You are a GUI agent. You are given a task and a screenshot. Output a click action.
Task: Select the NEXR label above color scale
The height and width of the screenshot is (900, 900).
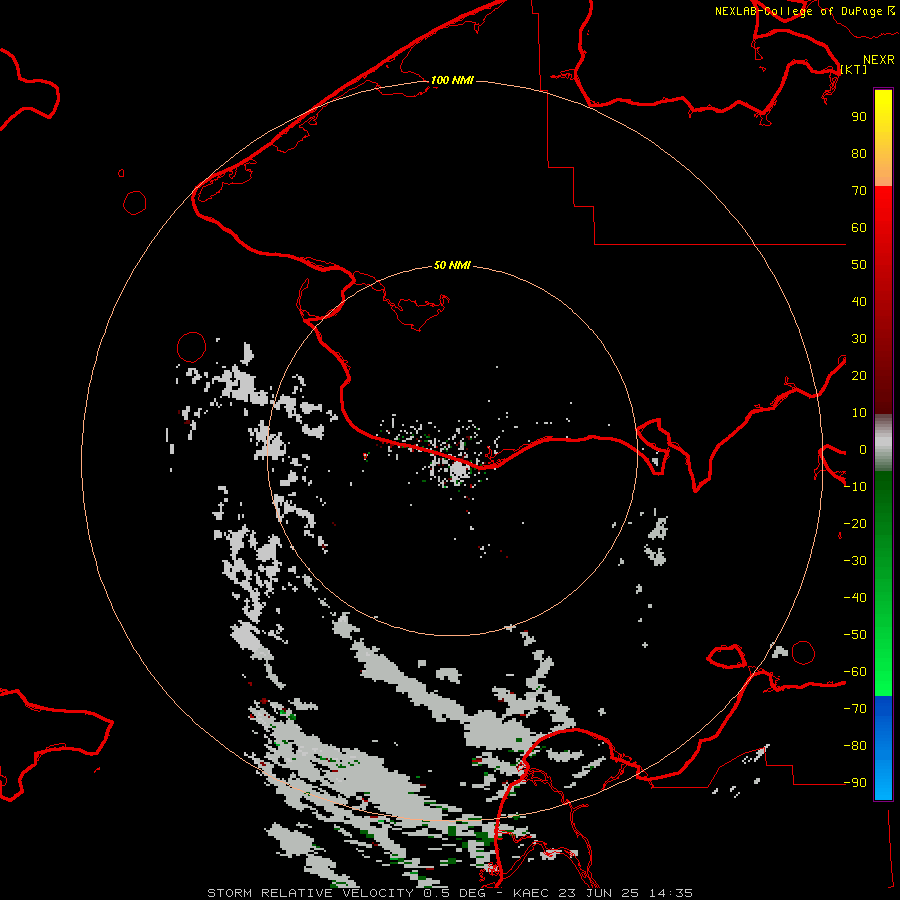pyautogui.click(x=879, y=60)
